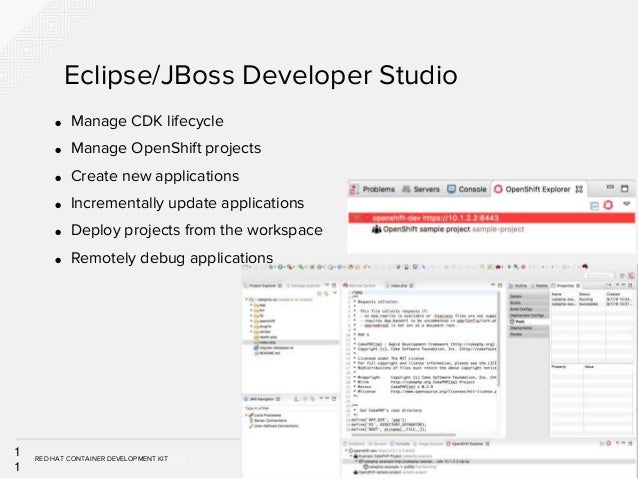
Task: Click the Created column header in Properties table
Action: (619, 294)
